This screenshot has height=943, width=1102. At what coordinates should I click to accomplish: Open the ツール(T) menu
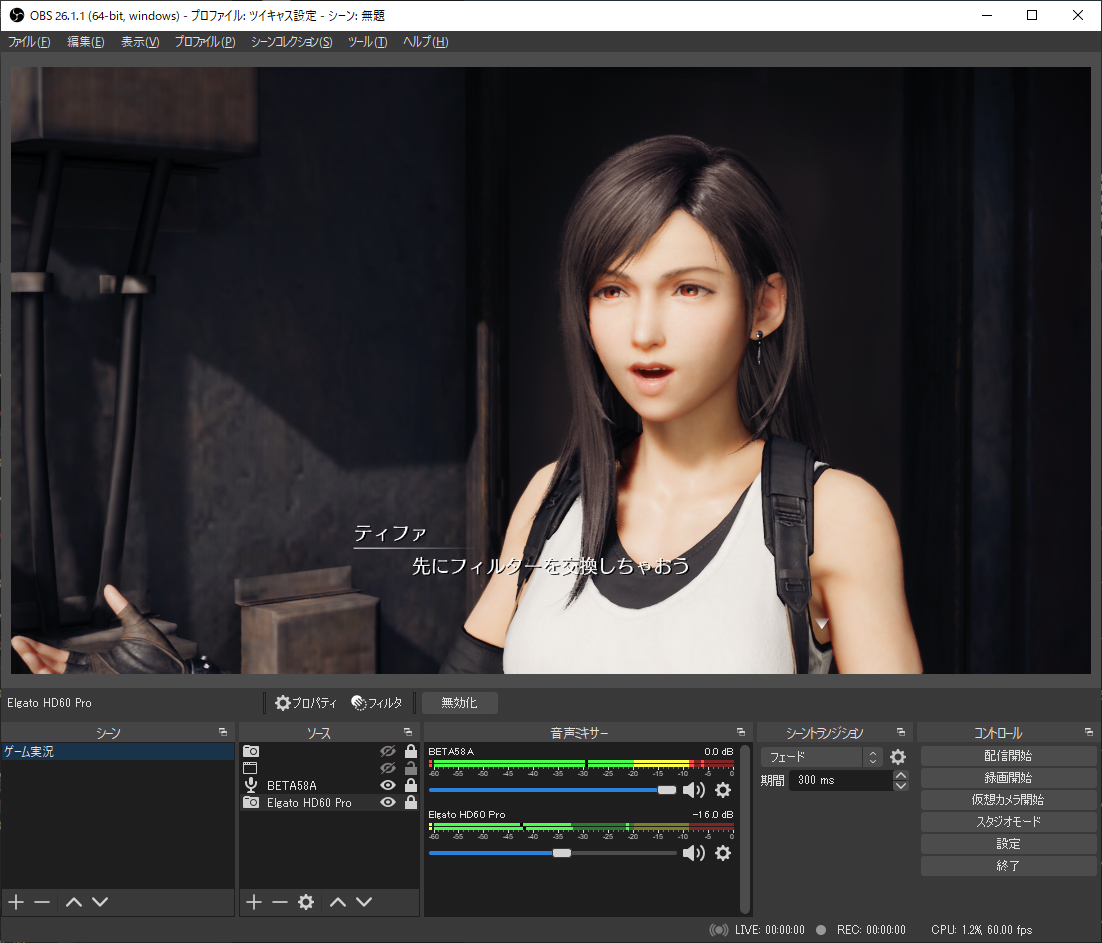coord(368,42)
